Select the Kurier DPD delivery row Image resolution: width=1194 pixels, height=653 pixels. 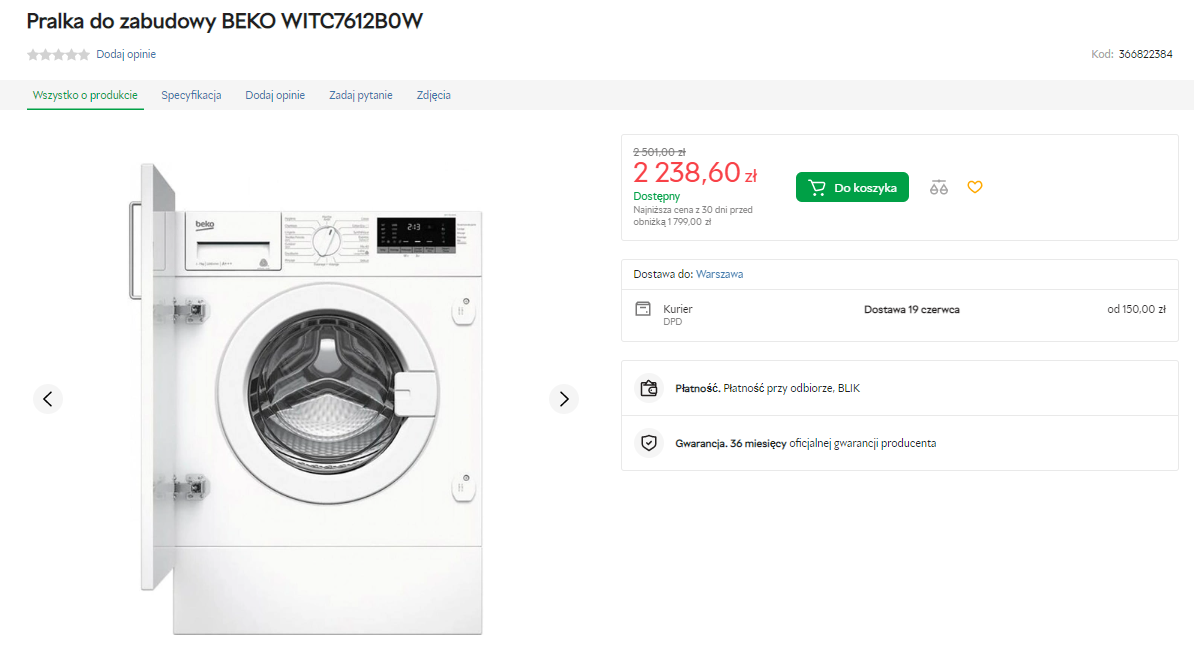899,315
